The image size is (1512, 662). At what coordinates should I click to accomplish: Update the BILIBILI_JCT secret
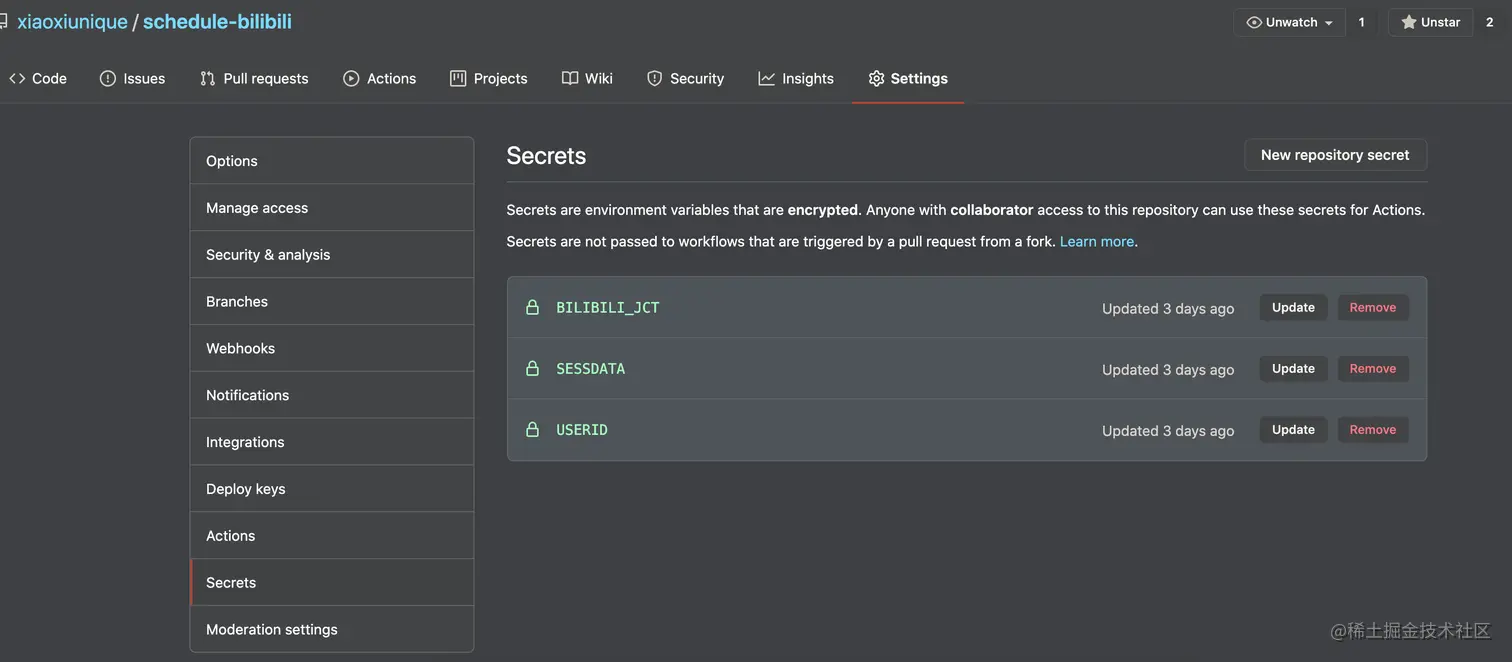click(x=1293, y=307)
